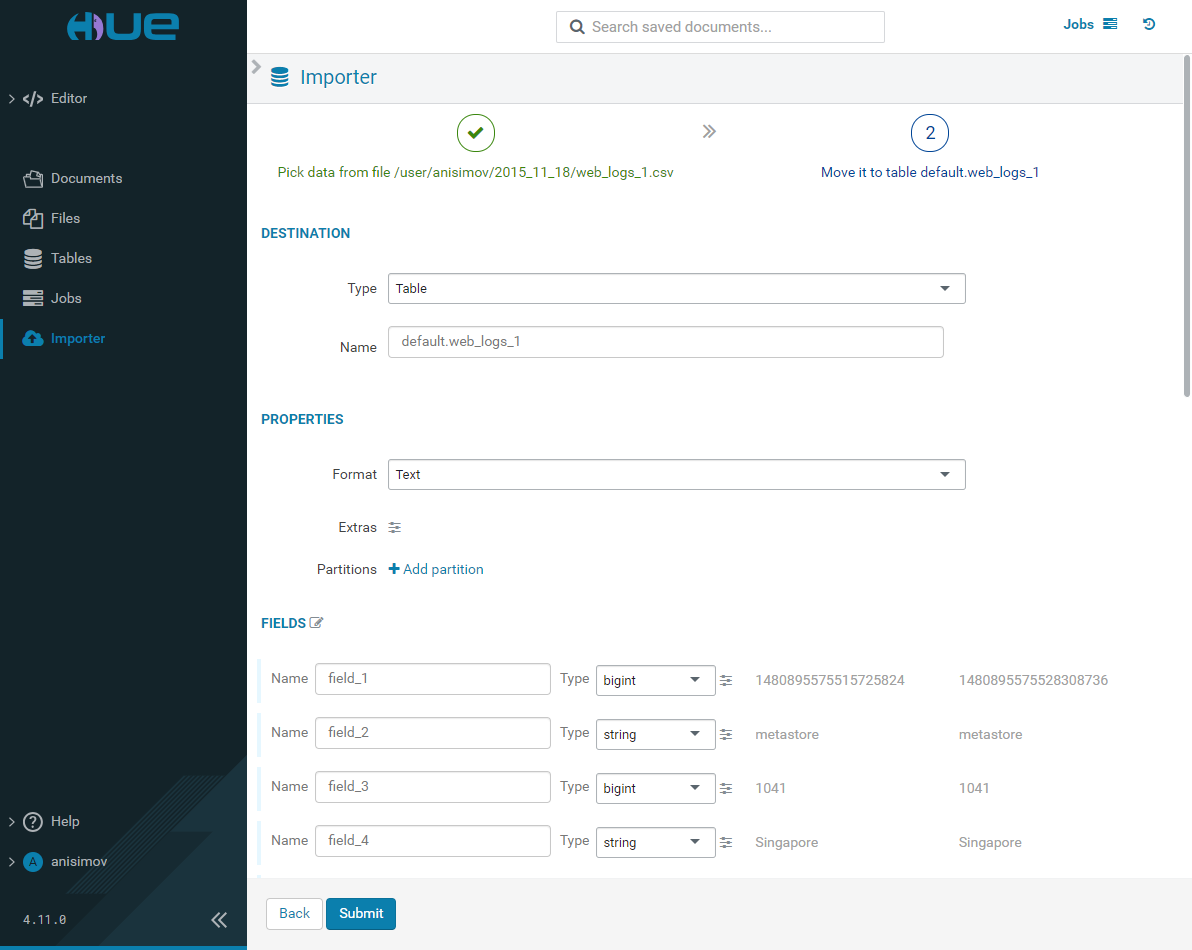
Task: Open field_3 column settings icon
Action: (726, 789)
